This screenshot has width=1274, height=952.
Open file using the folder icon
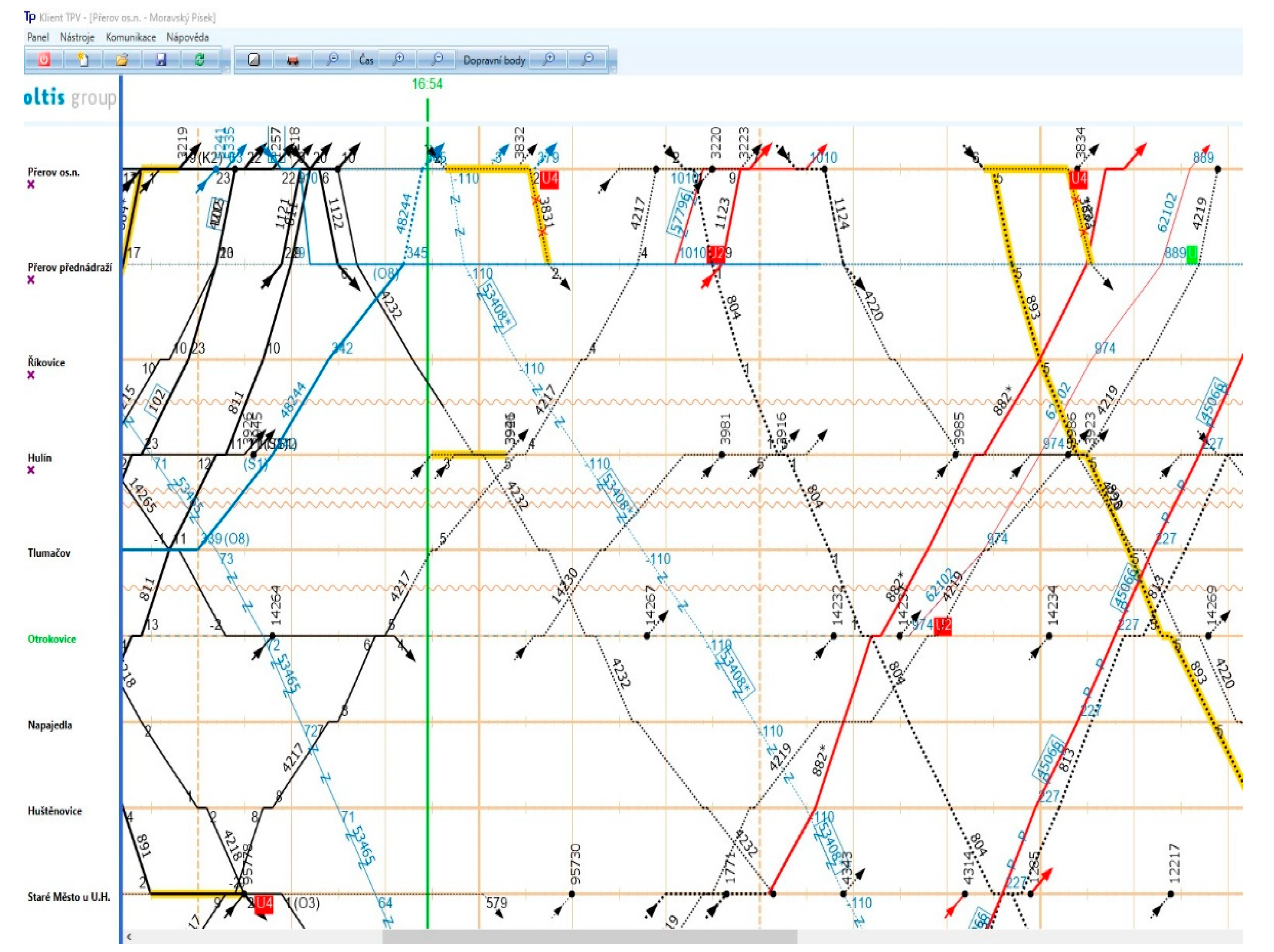(122, 59)
